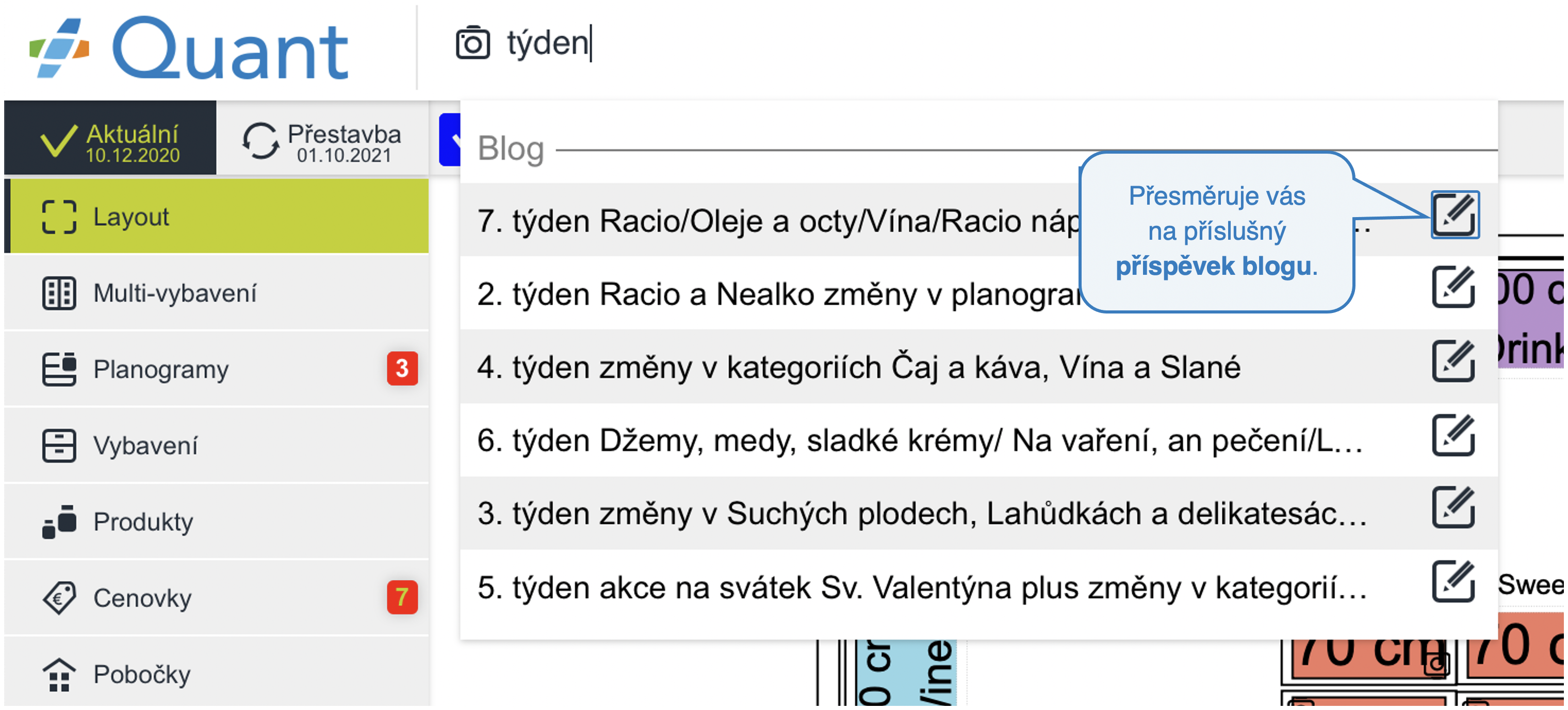Open Multi-vybavení in the sidebar
The width and height of the screenshot is (1568, 710).
[x=217, y=293]
